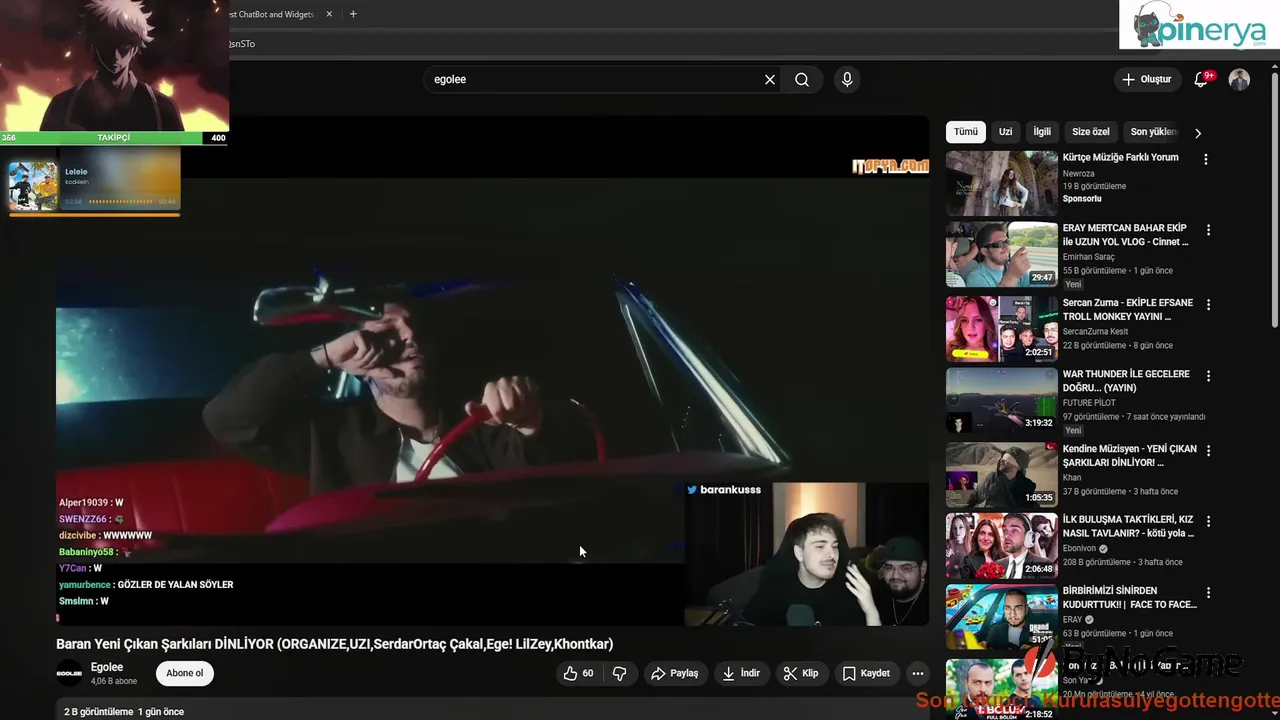Screen dimensions: 1280x720
Task: Open options for Kürtçe Müziğe Farklı Yorum
Action: (x=1205, y=159)
